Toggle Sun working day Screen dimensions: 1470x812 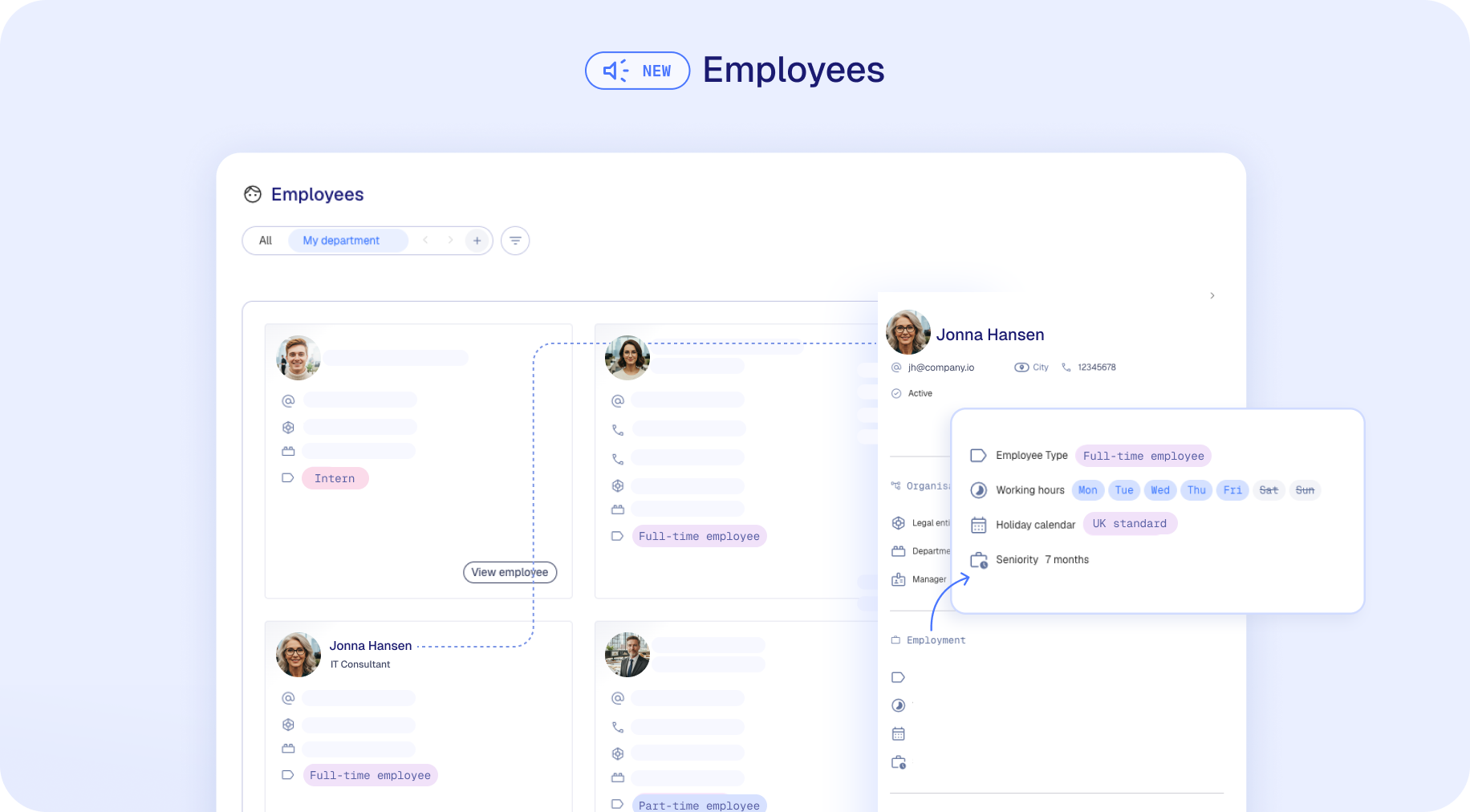click(1305, 490)
